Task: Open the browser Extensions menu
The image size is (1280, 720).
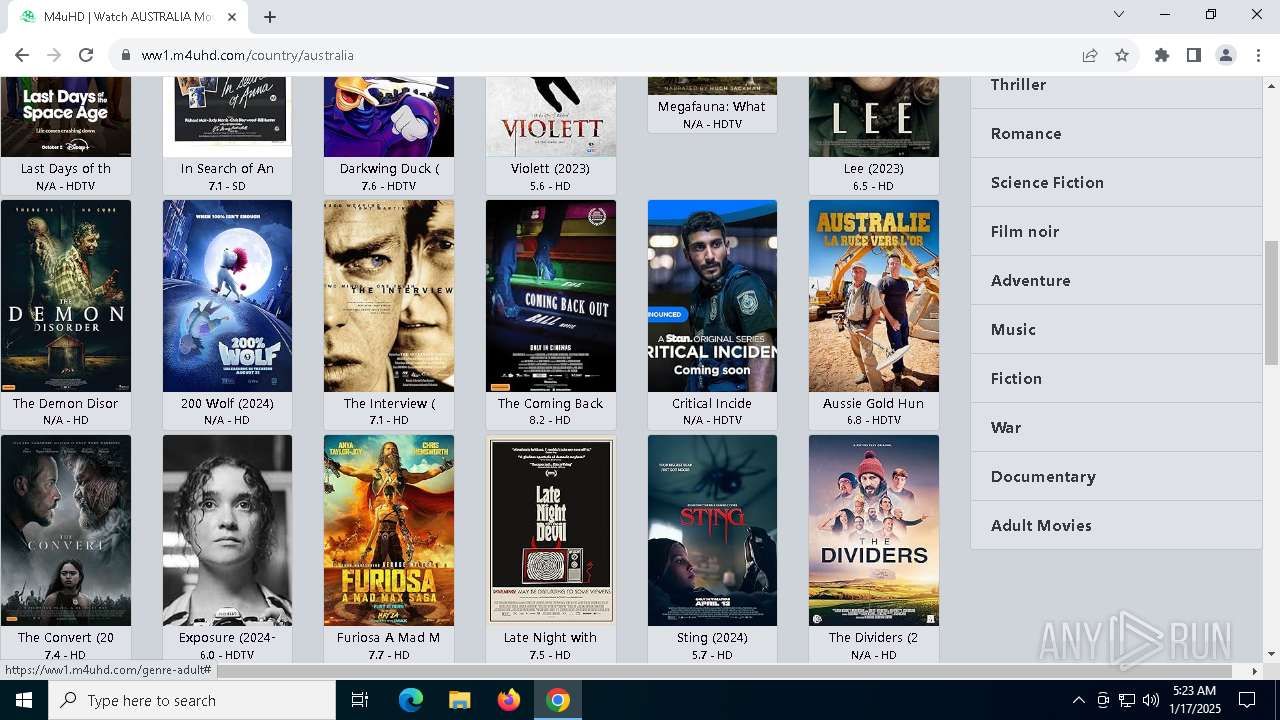Action: [1162, 55]
